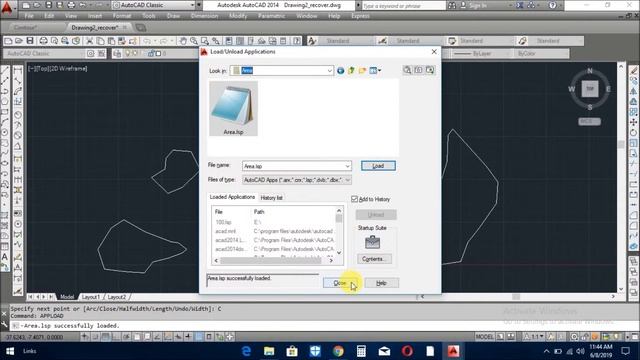
Task: Click the Copy toolbar icon
Action: click(x=100, y=41)
